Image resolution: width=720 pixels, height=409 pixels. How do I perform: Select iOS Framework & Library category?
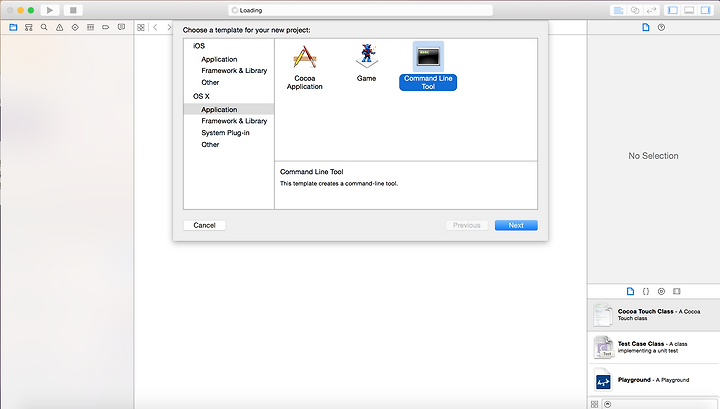(234, 71)
